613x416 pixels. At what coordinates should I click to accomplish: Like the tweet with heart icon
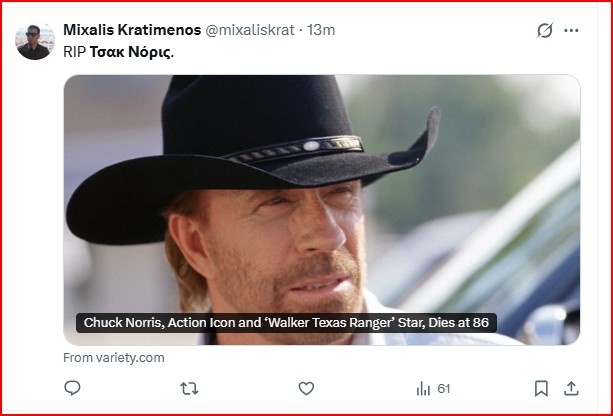coord(306,388)
